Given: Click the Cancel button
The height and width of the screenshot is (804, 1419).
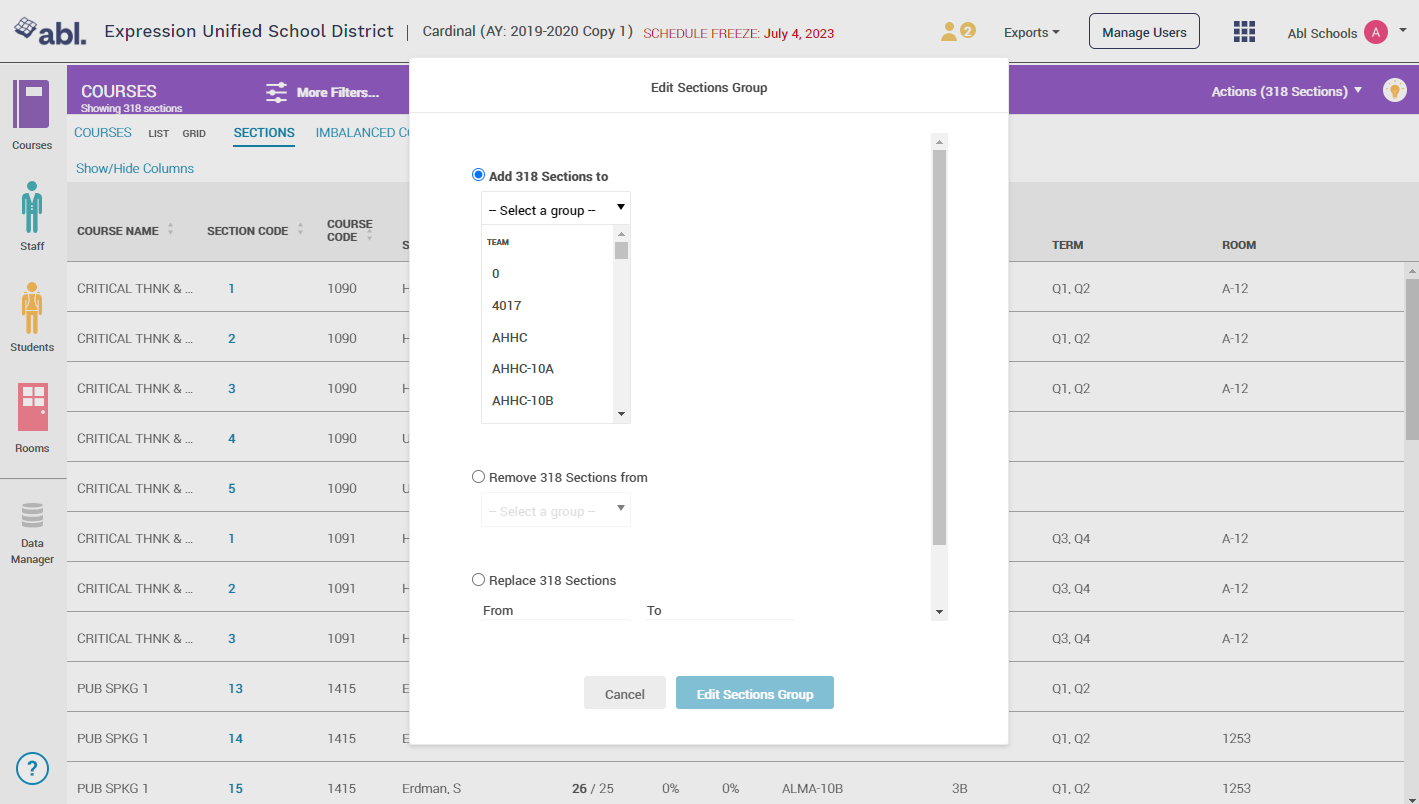Looking at the screenshot, I should click(x=624, y=694).
